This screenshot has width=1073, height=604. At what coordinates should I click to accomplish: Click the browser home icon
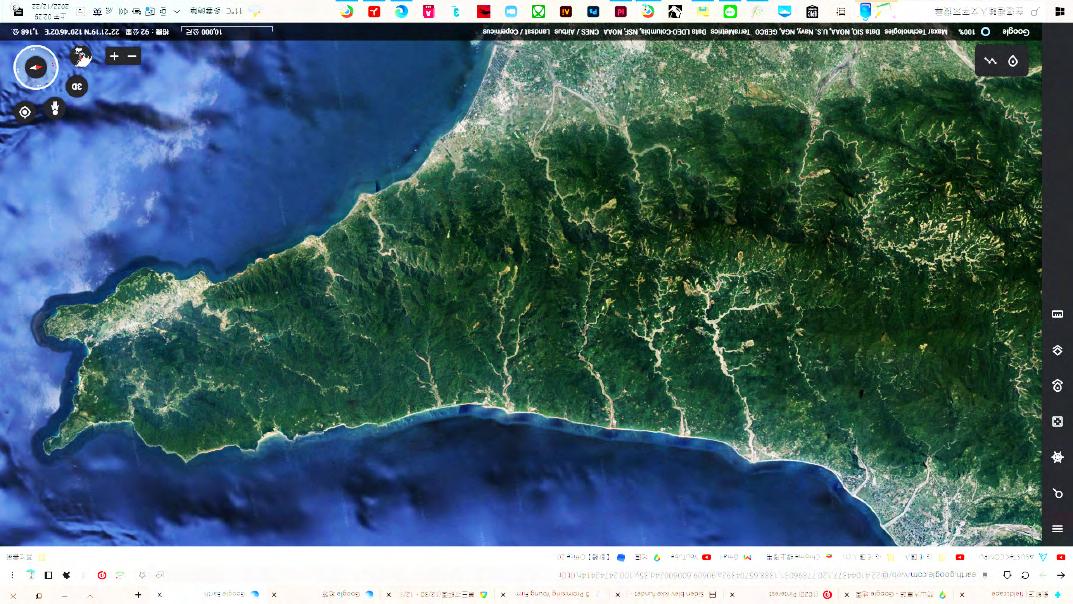pyautogui.click(x=1007, y=575)
